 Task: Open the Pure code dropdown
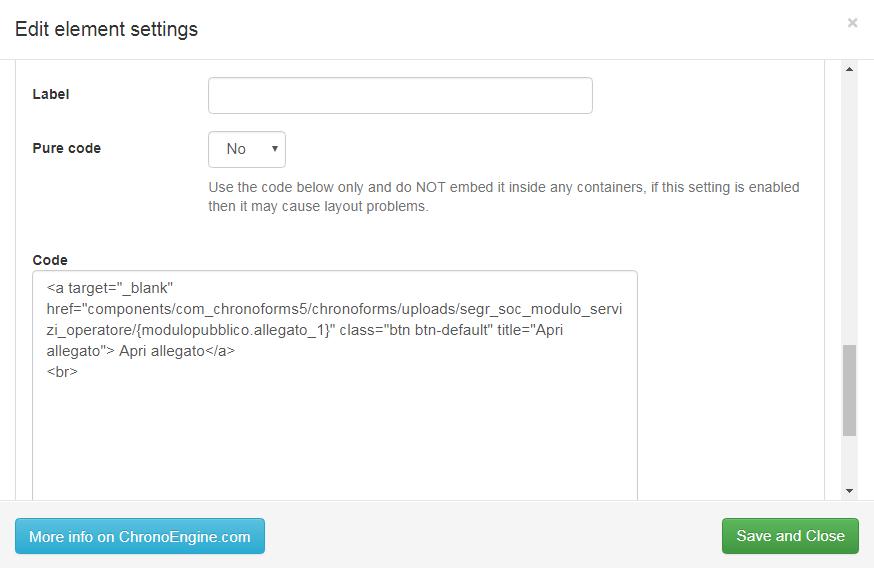point(247,149)
